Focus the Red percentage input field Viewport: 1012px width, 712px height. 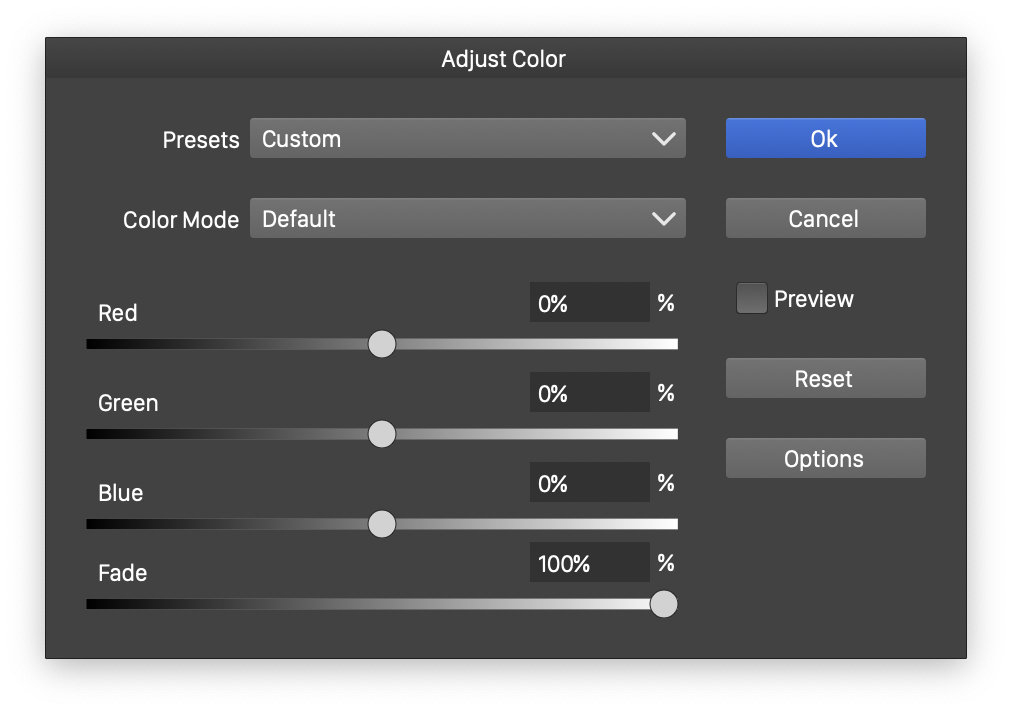589,303
